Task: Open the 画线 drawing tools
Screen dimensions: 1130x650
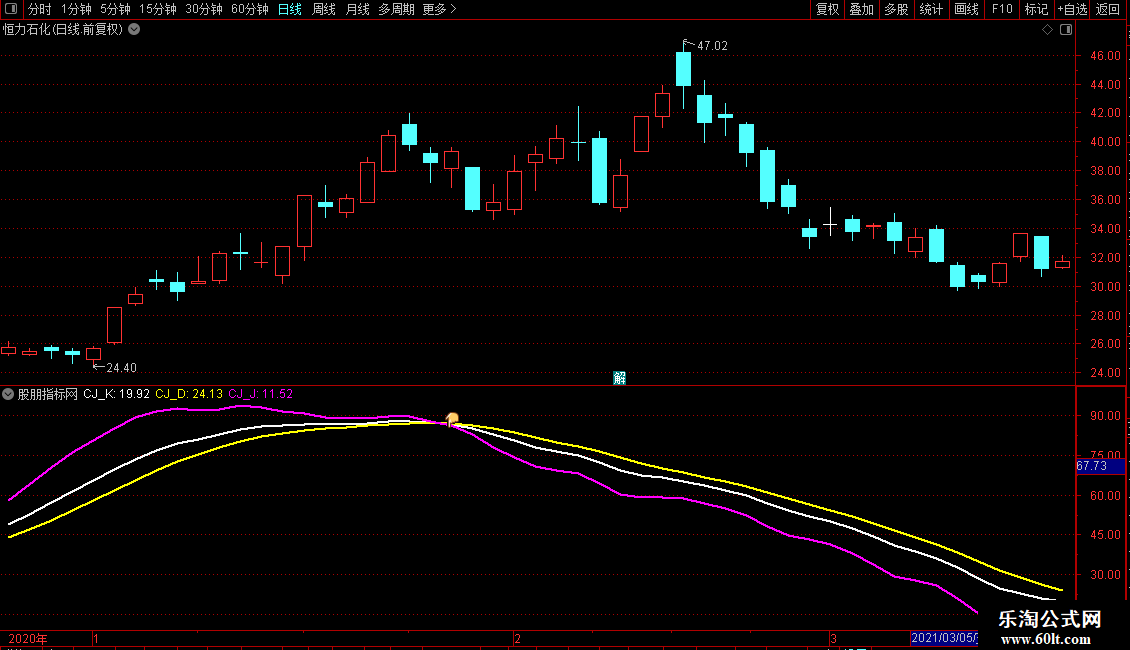Action: (966, 9)
